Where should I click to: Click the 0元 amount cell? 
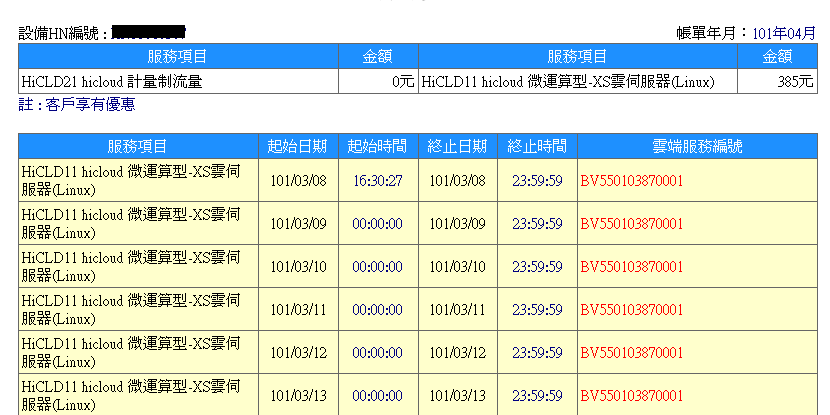coord(378,82)
